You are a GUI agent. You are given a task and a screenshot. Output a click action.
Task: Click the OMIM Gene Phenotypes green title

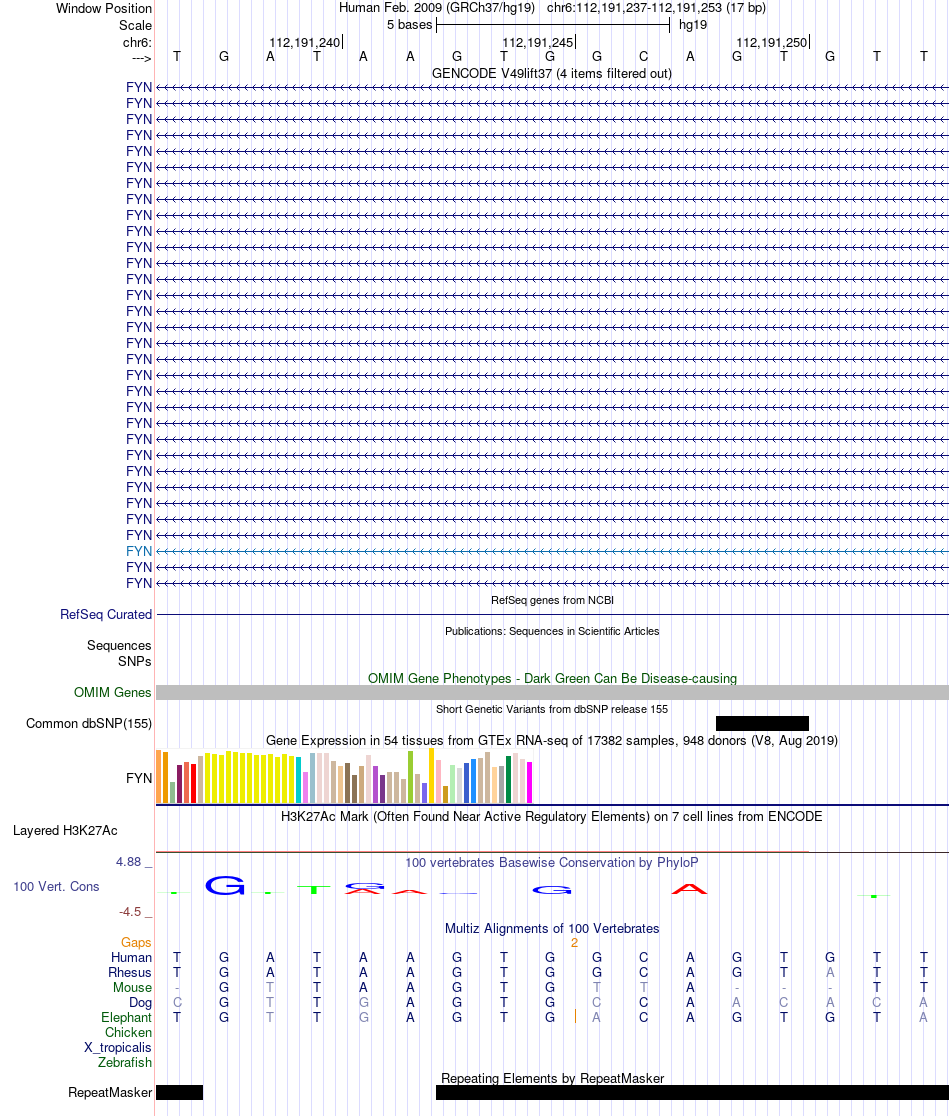coord(552,678)
